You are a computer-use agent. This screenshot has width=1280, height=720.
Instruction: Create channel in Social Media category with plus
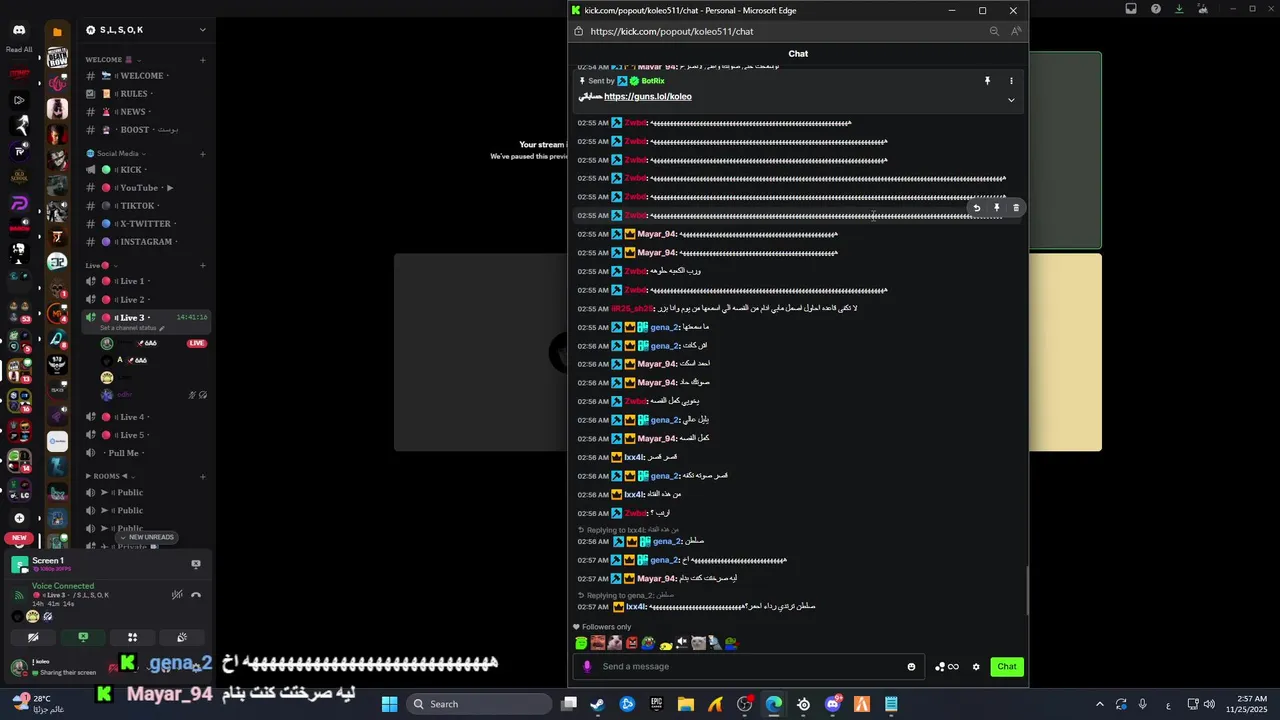203,154
